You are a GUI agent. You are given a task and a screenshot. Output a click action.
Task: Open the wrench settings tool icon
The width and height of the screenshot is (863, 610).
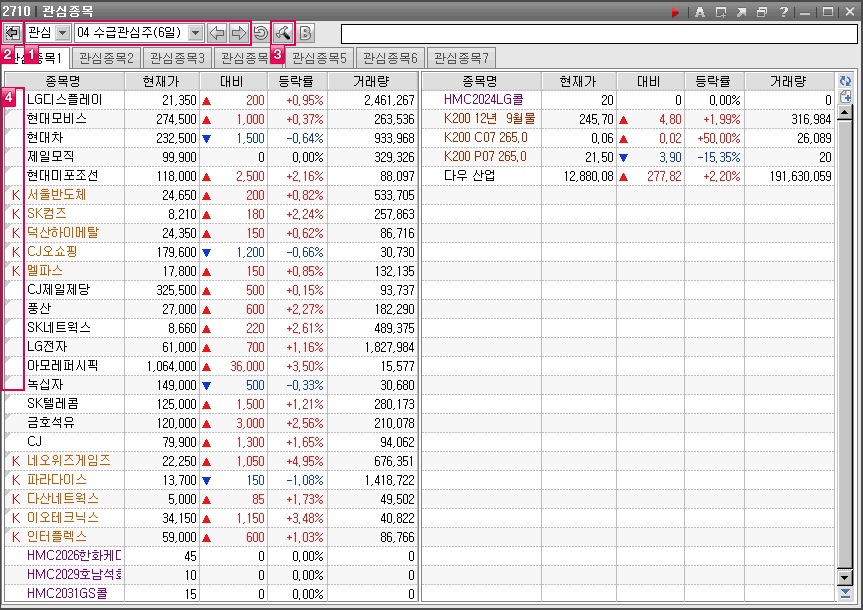coord(283,33)
